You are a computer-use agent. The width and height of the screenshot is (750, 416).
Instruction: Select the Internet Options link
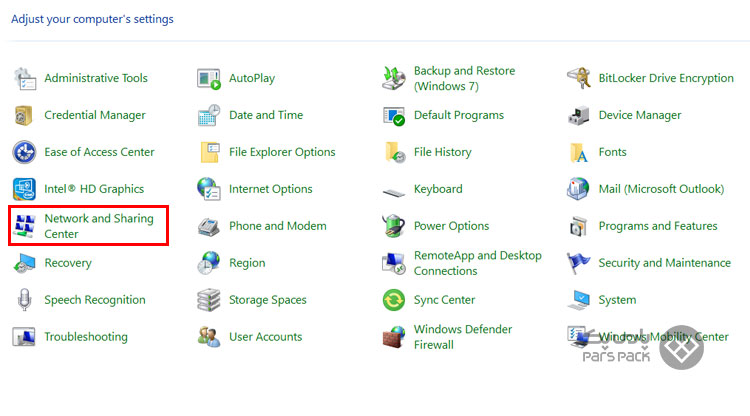point(270,189)
